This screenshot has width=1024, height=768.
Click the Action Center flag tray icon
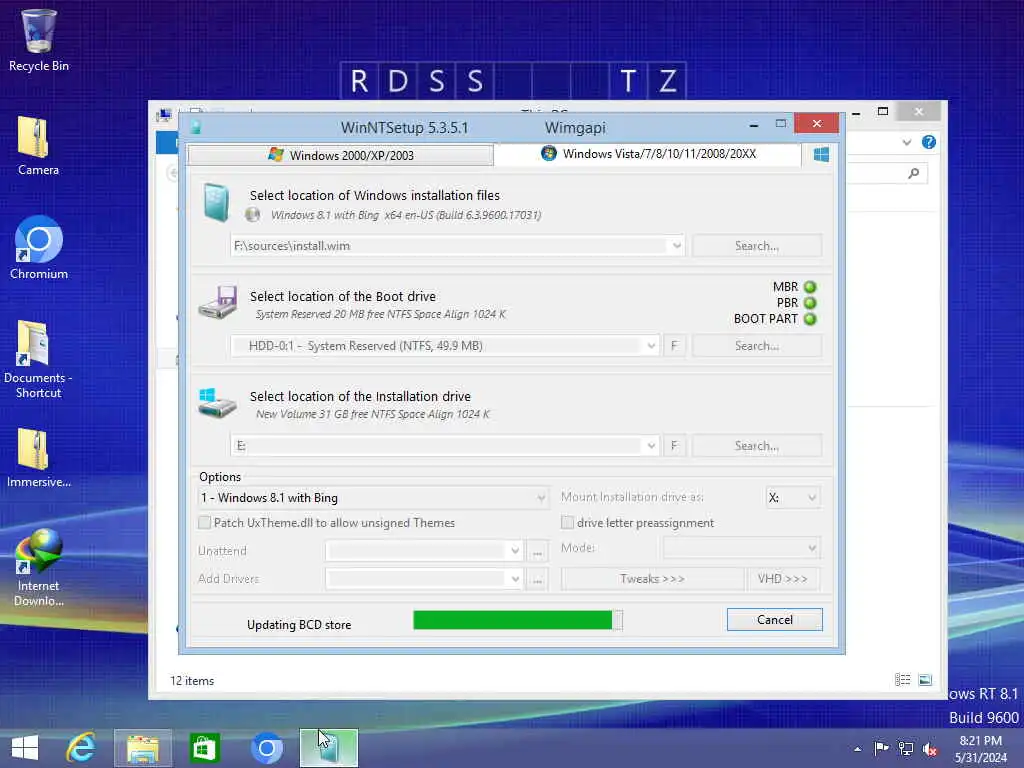coord(881,748)
